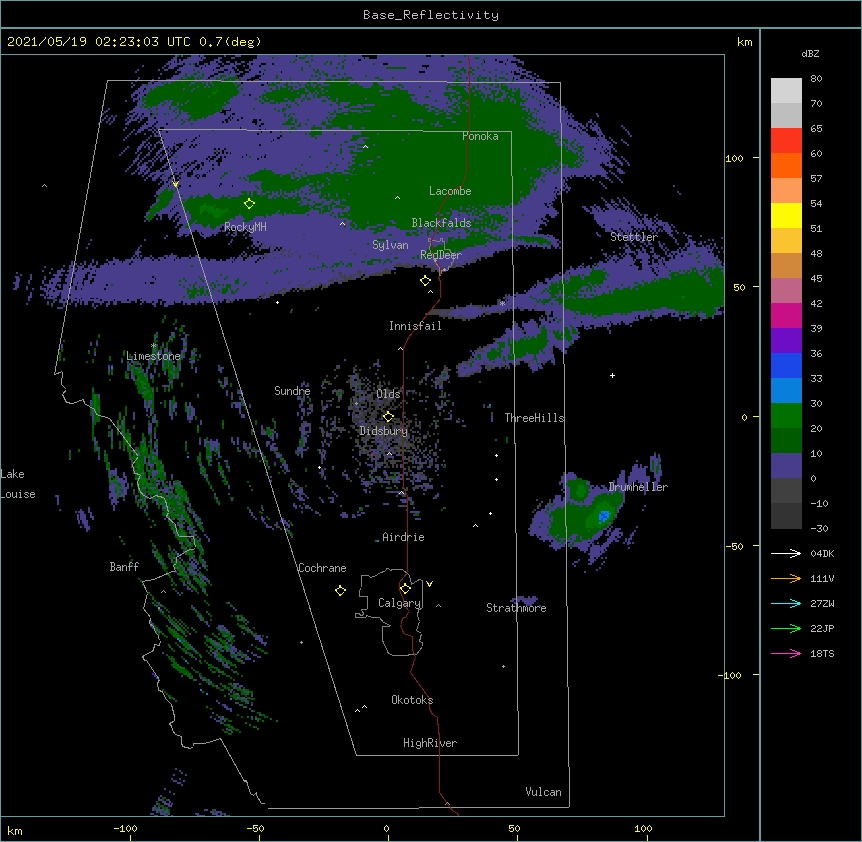Click the 18TS legend text

[x=822, y=653]
